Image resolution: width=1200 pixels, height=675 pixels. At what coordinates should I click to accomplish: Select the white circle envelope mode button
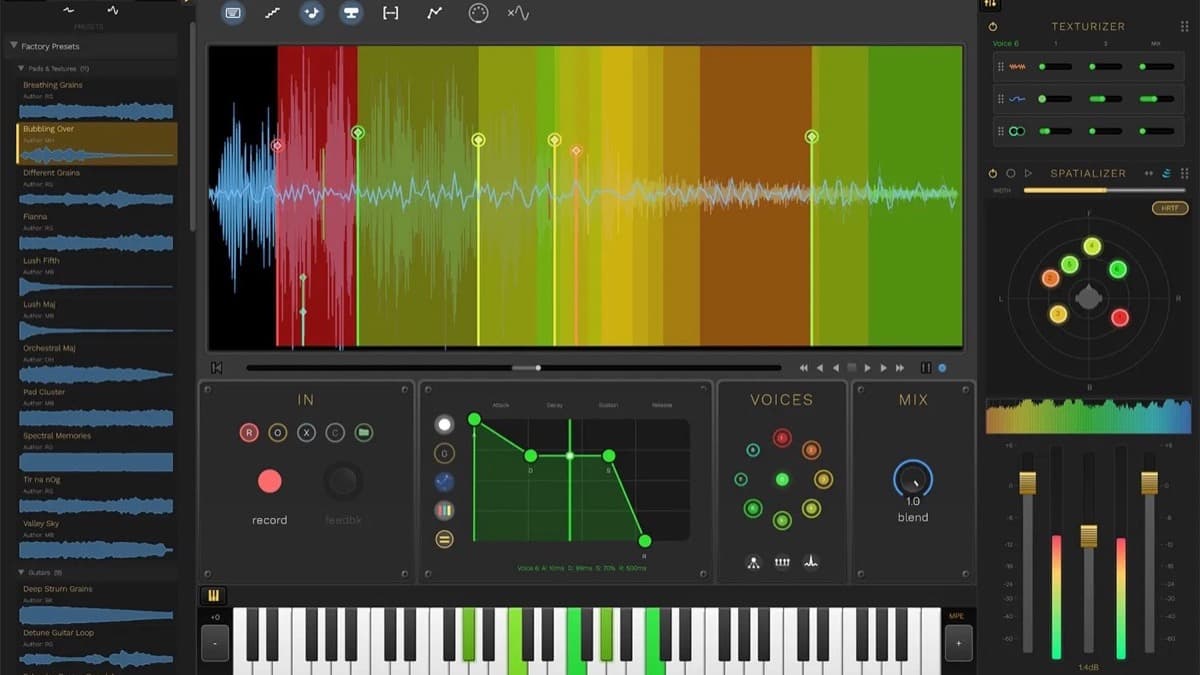pyautogui.click(x=444, y=424)
